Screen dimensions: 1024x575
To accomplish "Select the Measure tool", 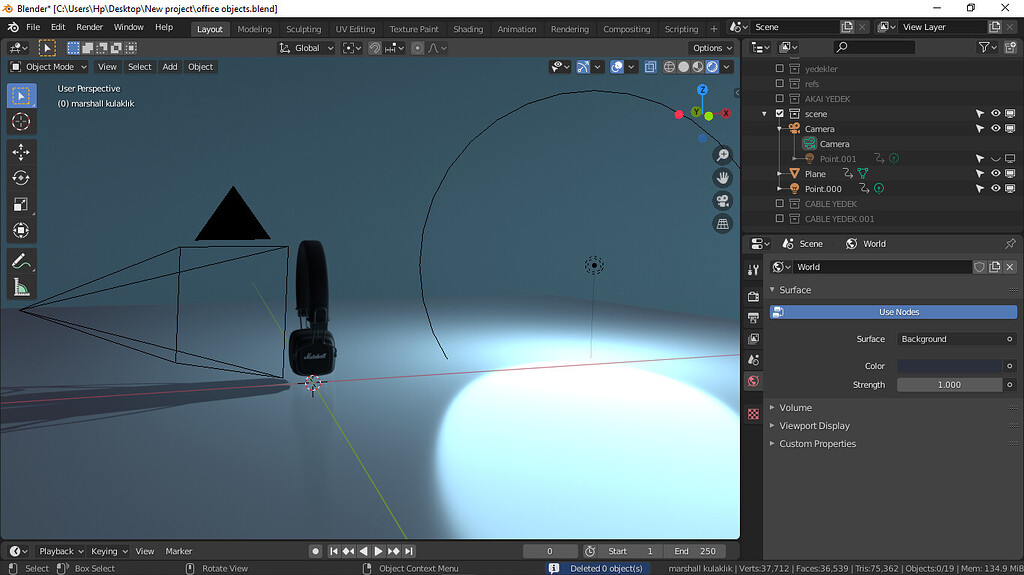I will pyautogui.click(x=21, y=287).
